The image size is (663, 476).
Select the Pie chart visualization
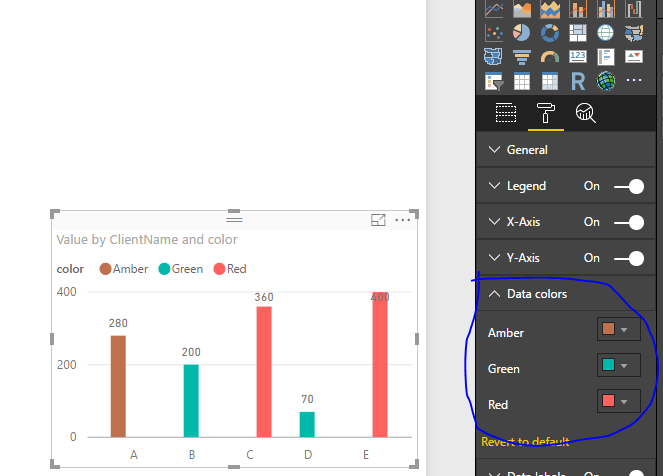point(522,33)
